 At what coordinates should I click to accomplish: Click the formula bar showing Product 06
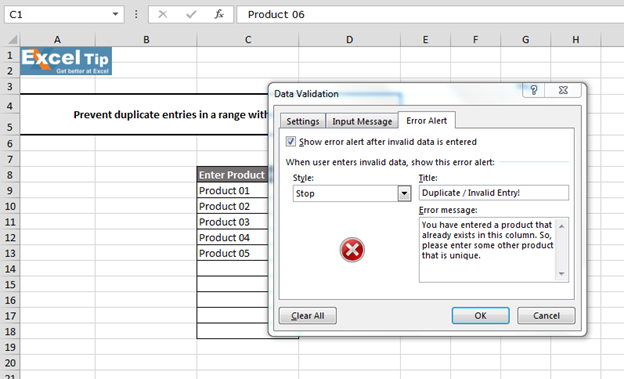click(x=430, y=14)
